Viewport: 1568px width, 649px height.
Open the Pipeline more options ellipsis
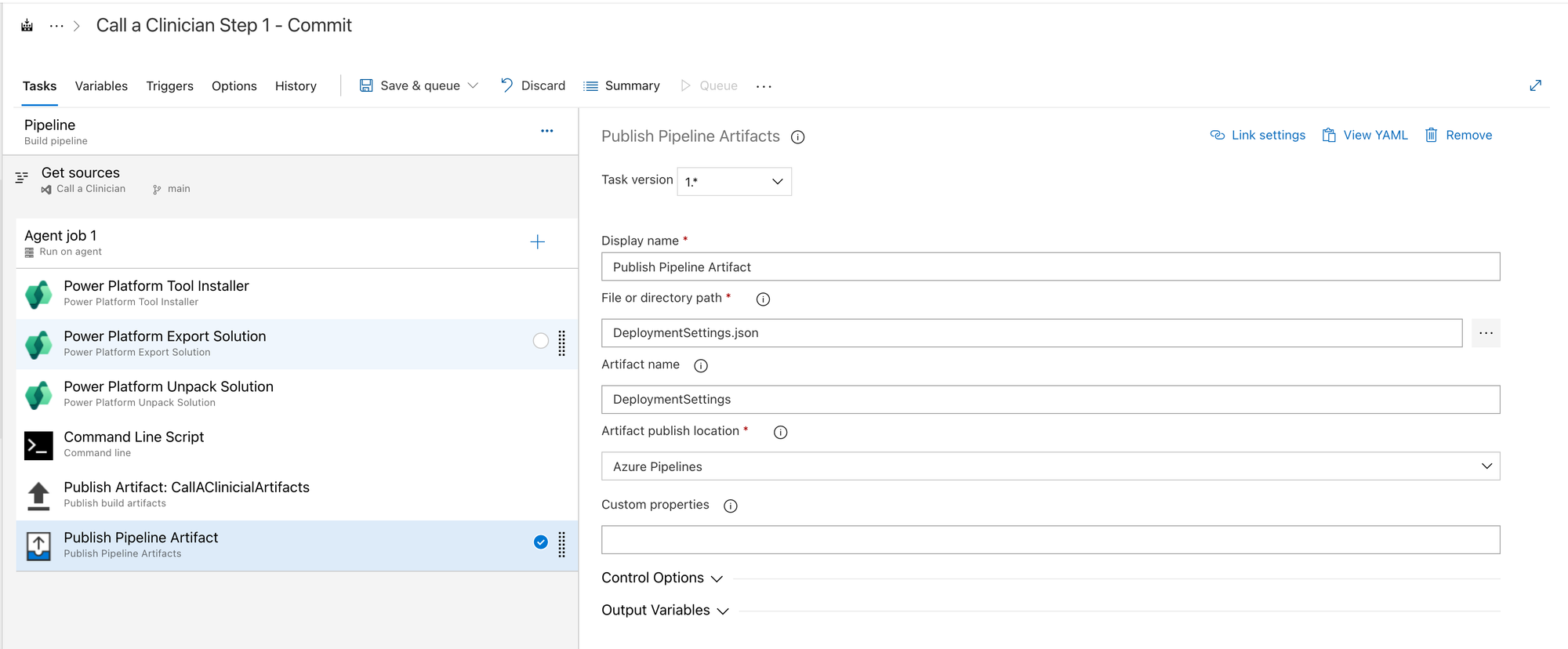point(547,131)
